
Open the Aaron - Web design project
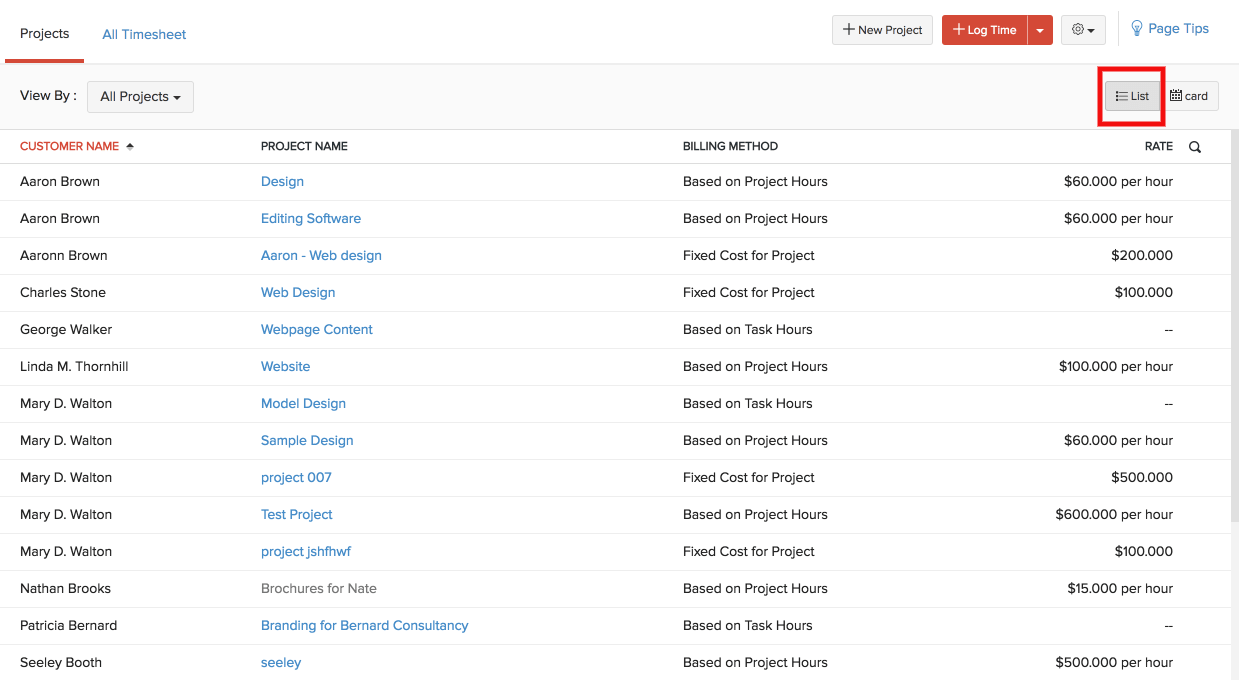click(x=321, y=255)
